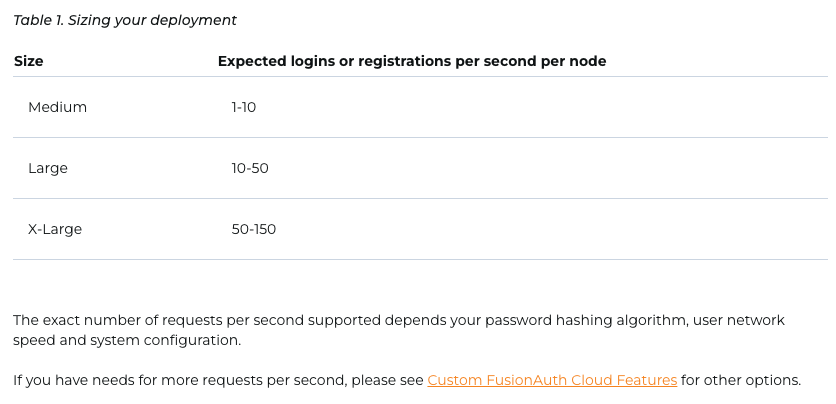Click 'per second per node' in header
The height and width of the screenshot is (404, 836).
(530, 61)
